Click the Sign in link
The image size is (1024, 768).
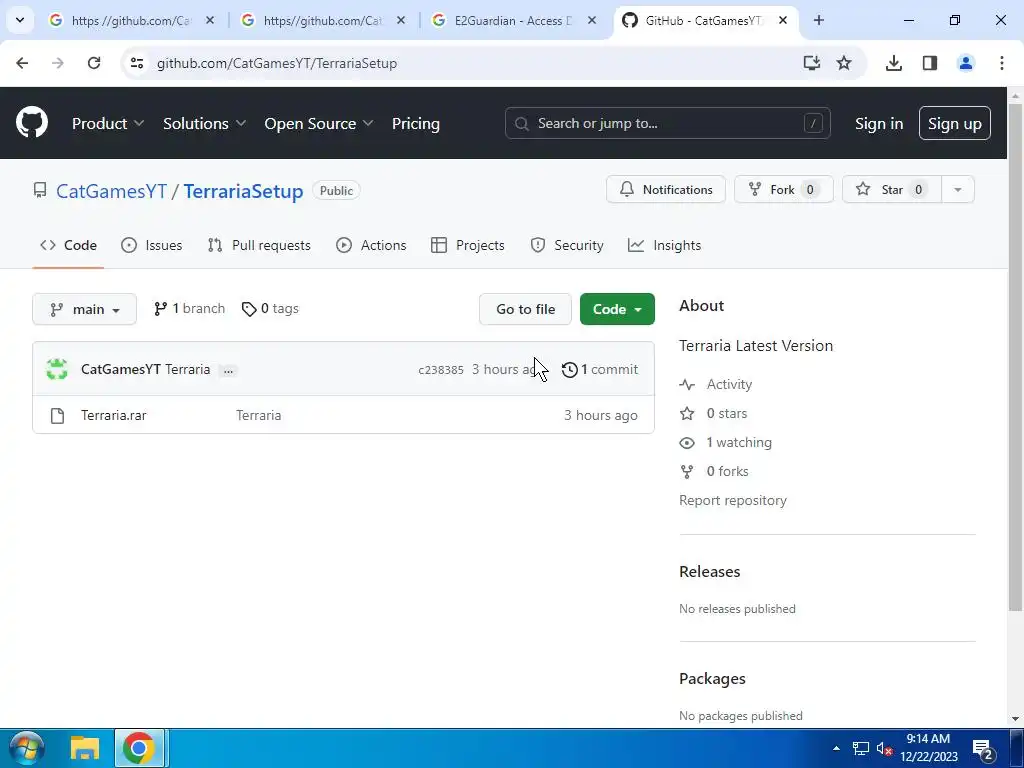[878, 123]
